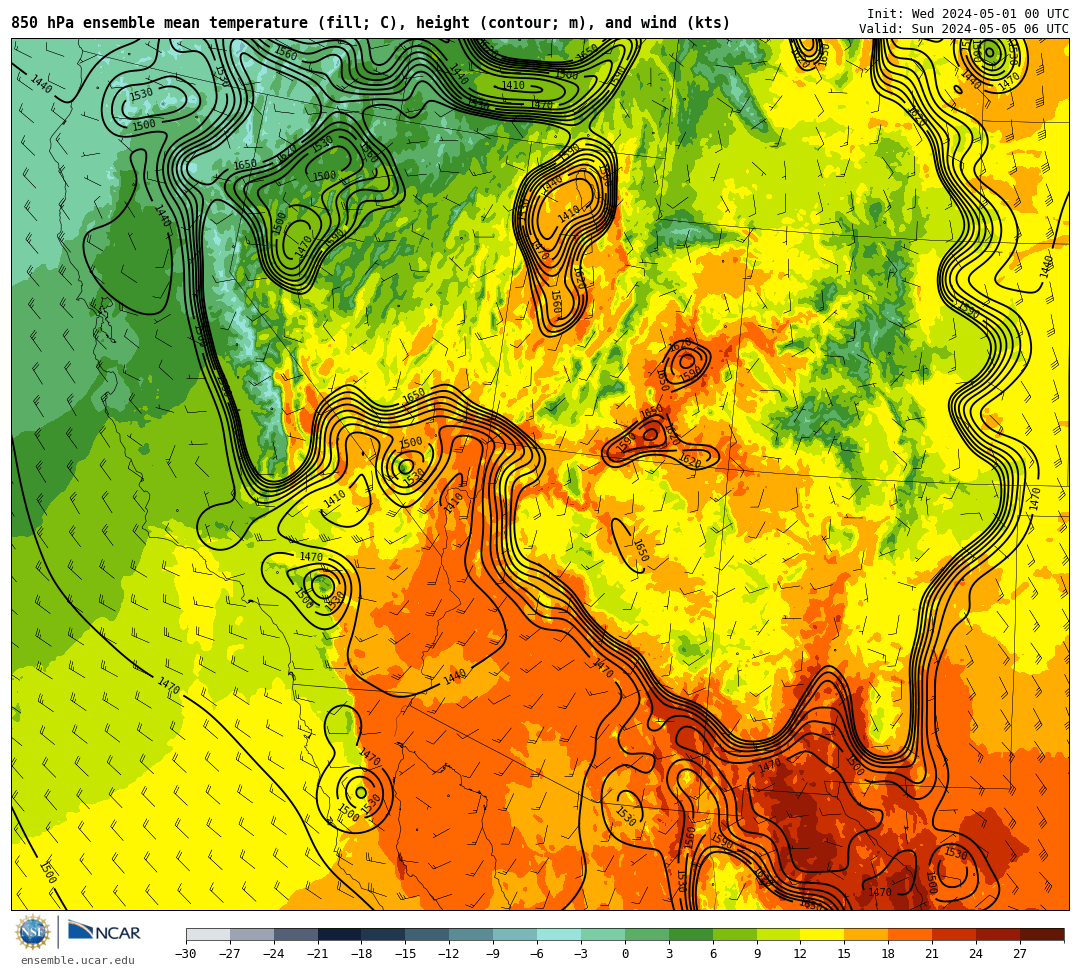Click the 6 colorbar tick label

713,954
